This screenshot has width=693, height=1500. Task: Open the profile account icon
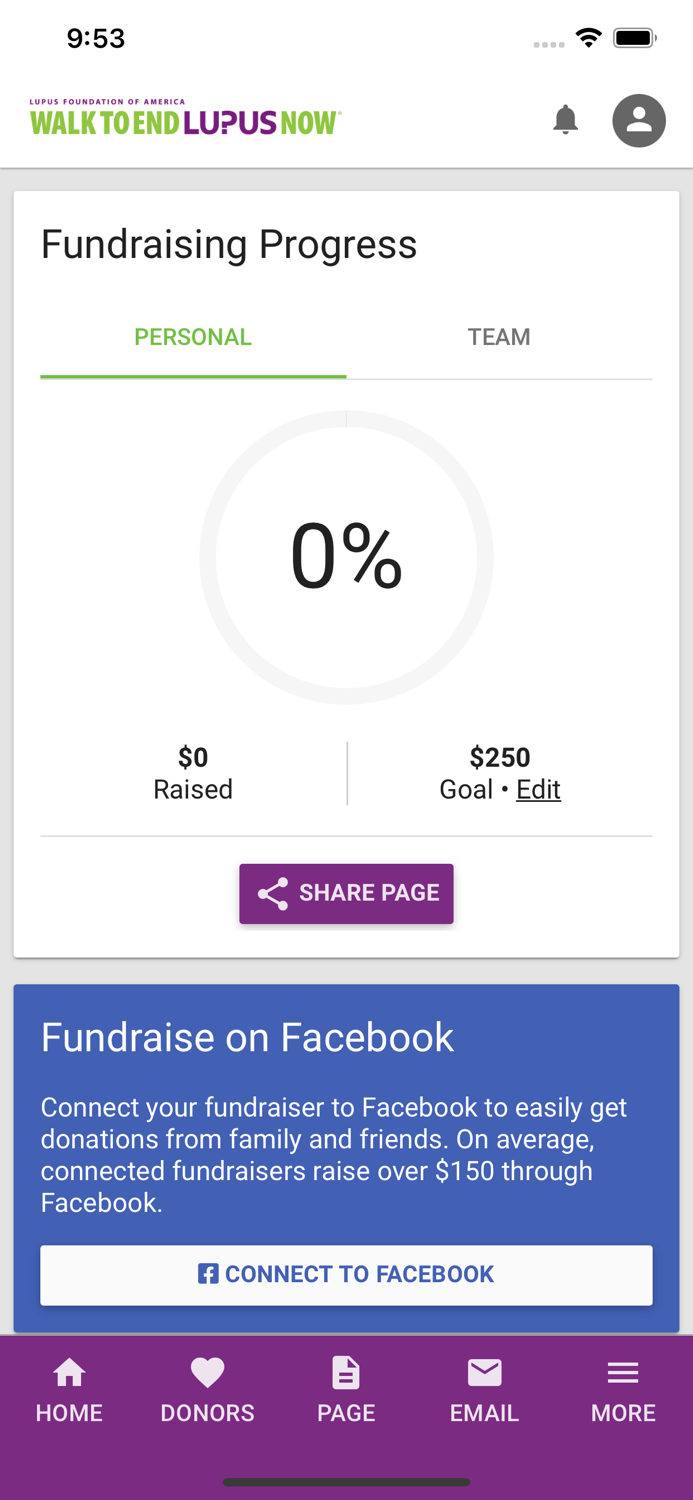click(x=639, y=120)
